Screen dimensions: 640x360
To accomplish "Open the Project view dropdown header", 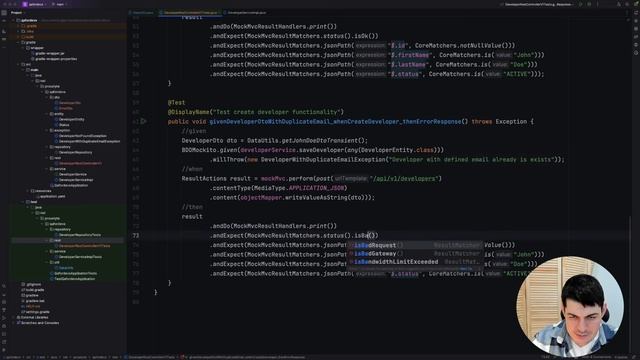I will click(18, 13).
